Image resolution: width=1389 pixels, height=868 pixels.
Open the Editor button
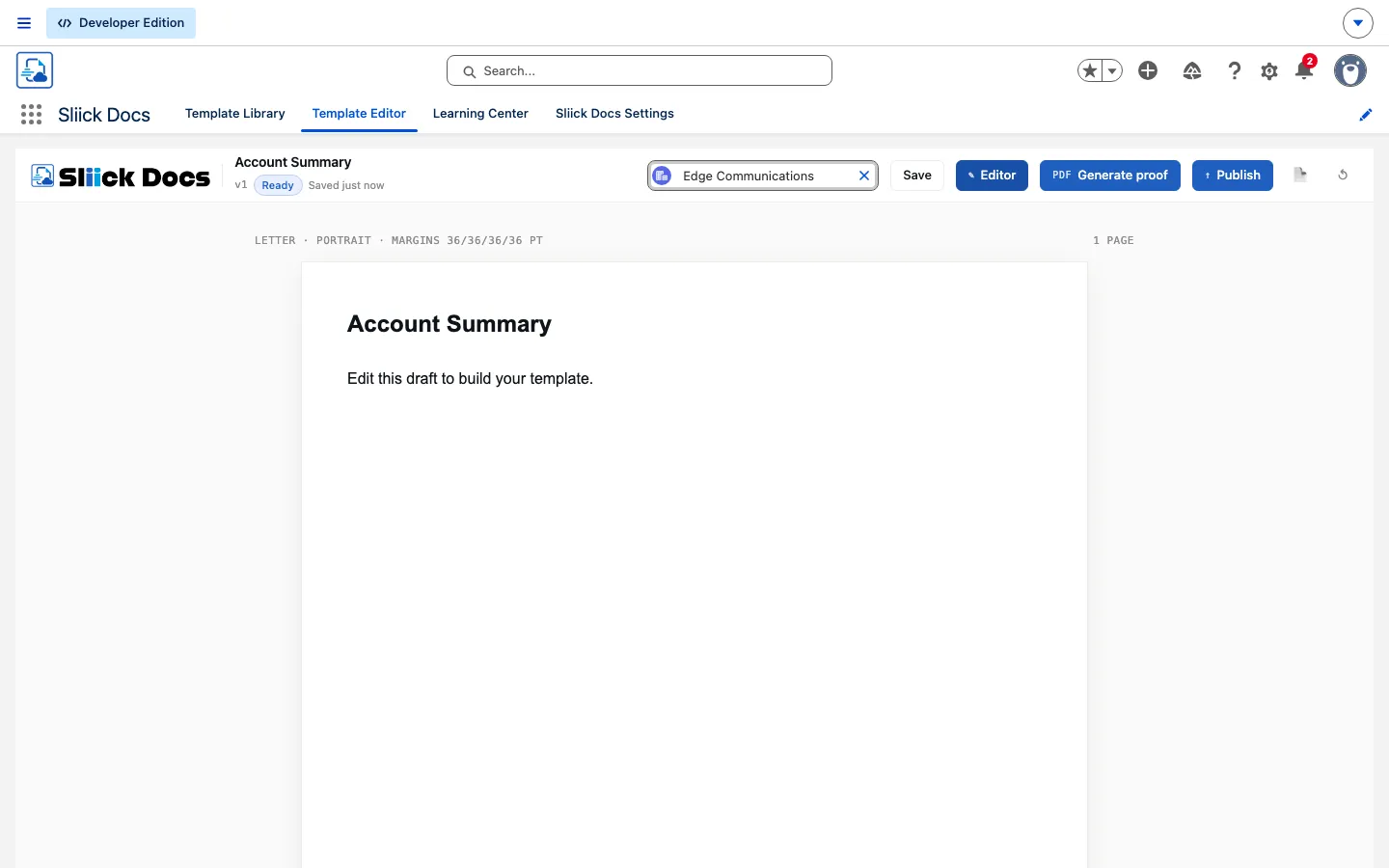[x=992, y=176]
